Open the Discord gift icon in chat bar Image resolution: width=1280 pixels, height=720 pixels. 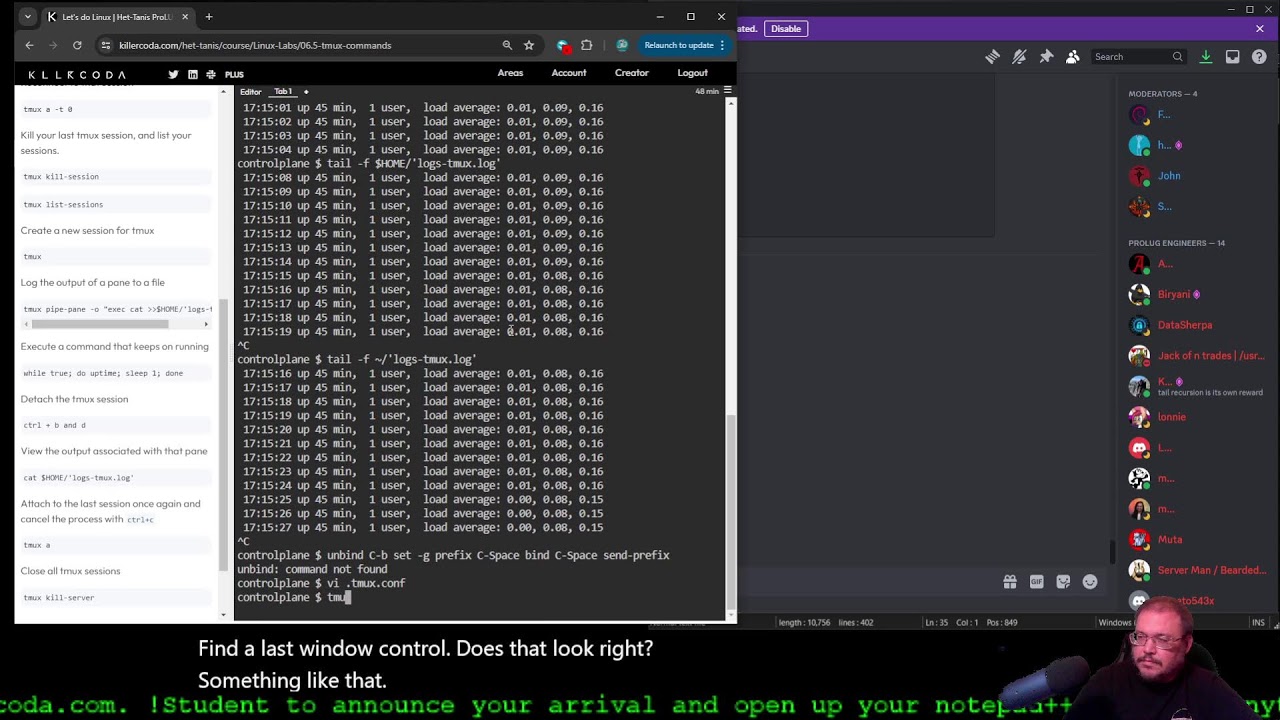1010,582
